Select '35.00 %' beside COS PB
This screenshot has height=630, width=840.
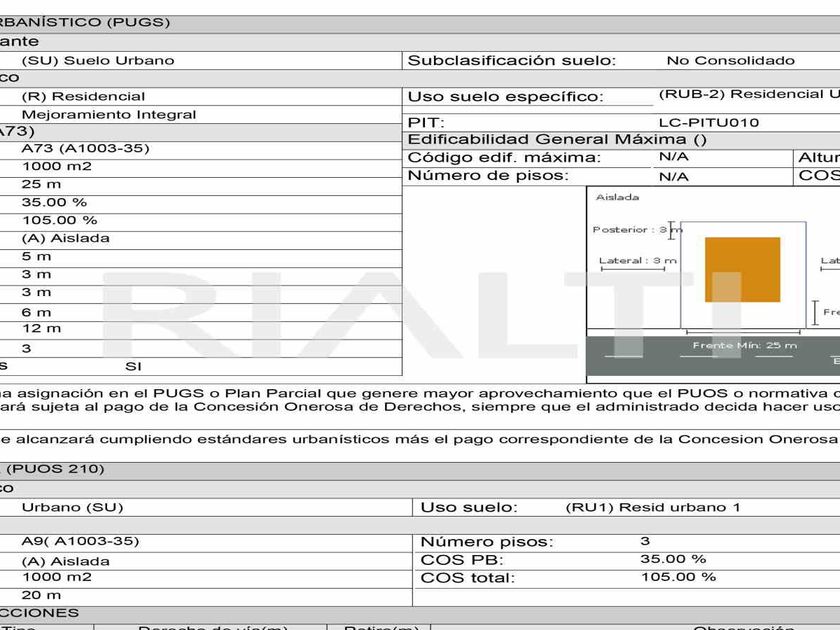point(673,559)
